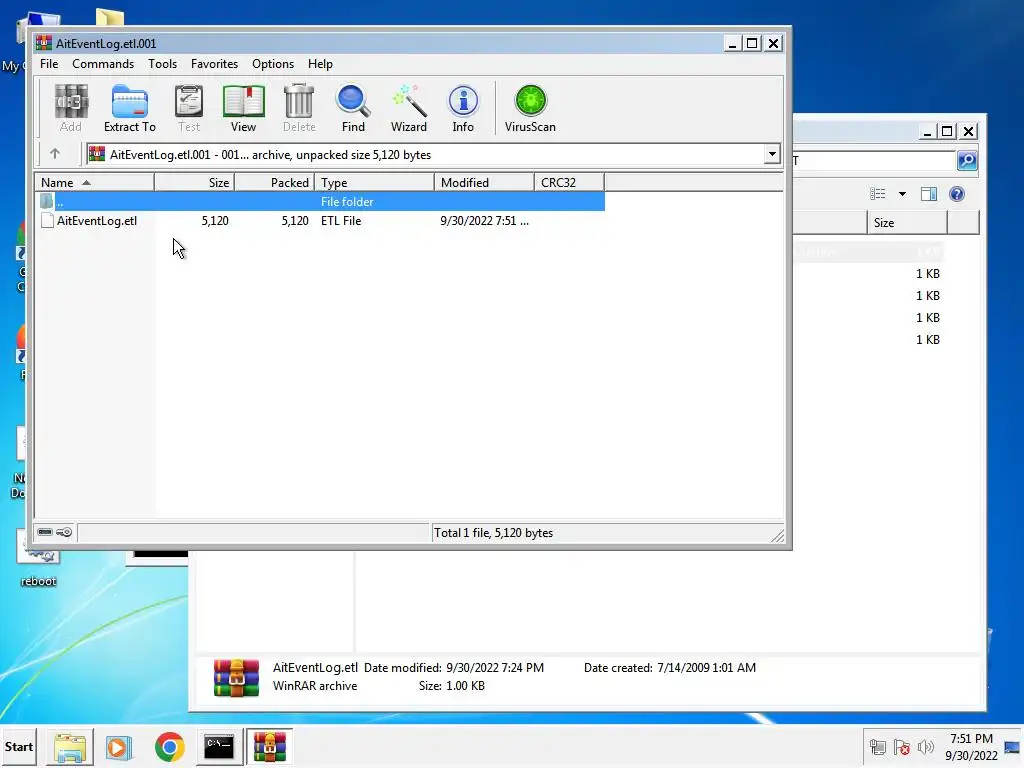The height and width of the screenshot is (768, 1024).
Task: Click "Total 1 file, 5,120 bytes" status text
Action: click(493, 533)
